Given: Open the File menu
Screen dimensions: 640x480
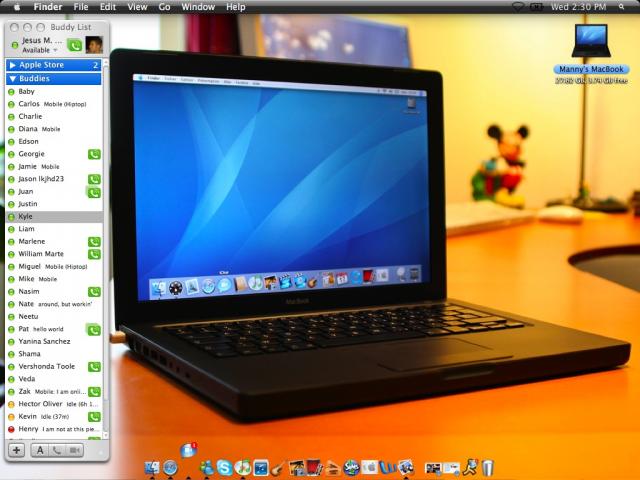Looking at the screenshot, I should tap(81, 7).
